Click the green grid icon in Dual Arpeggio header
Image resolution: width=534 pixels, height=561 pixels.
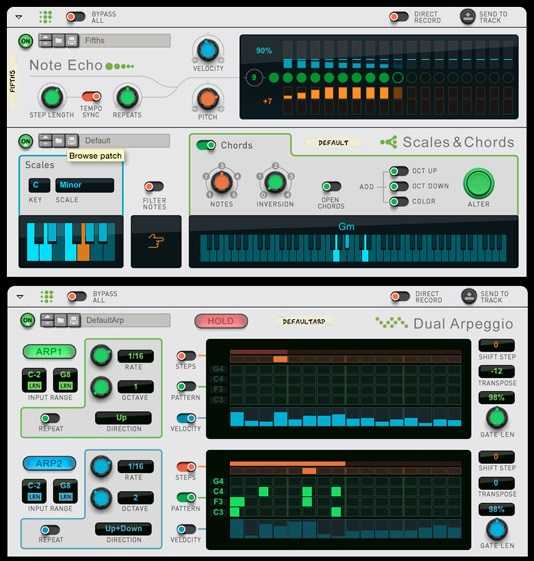[46, 297]
